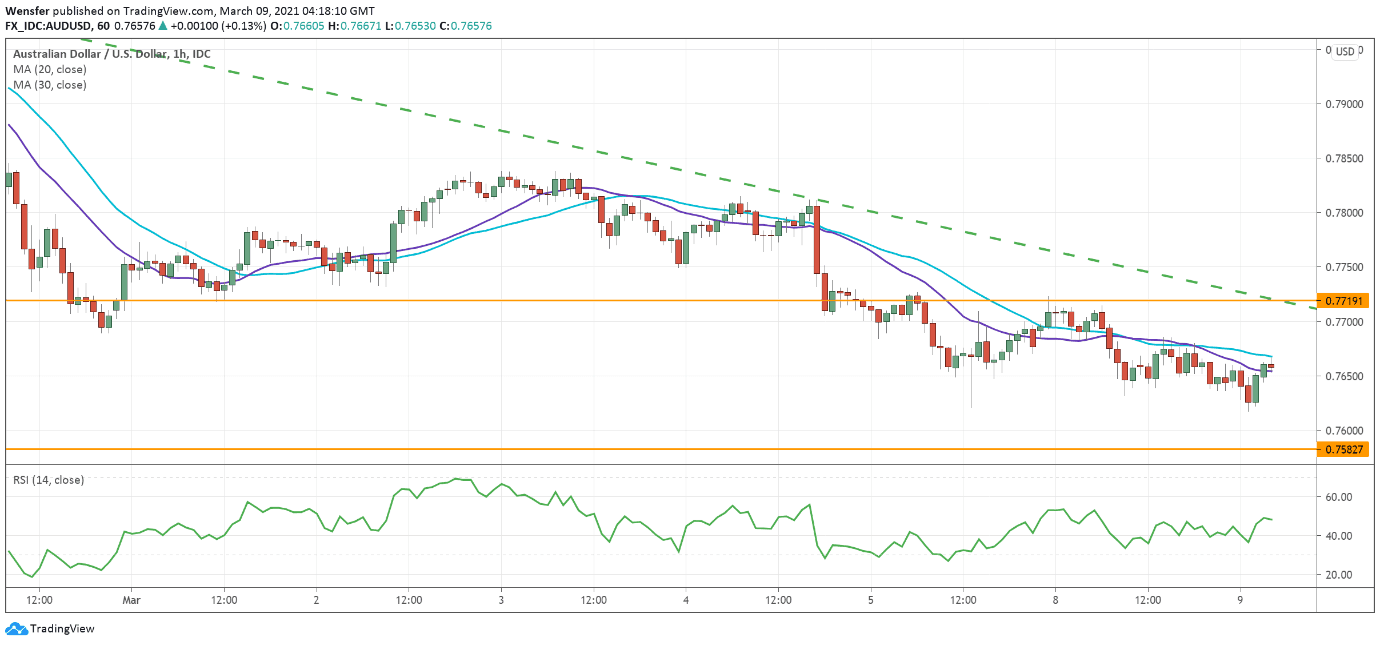The image size is (1380, 645).
Task: Click the Mar 8 label on the time axis
Action: pos(1053,601)
